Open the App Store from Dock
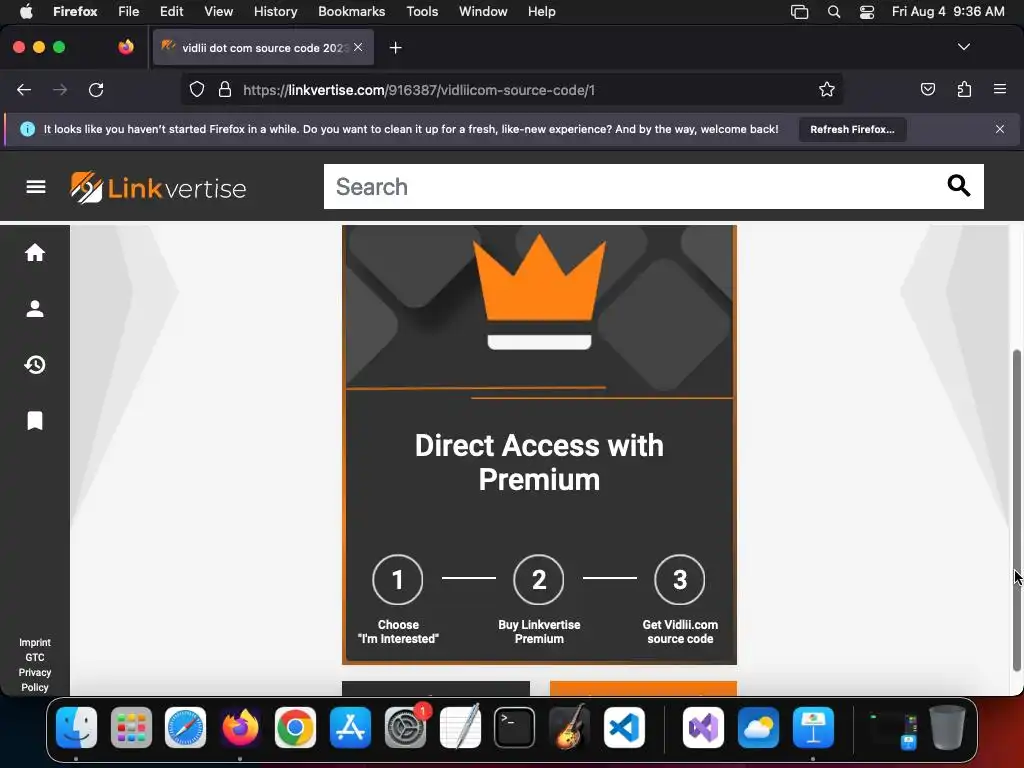Image resolution: width=1024 pixels, height=768 pixels. point(350,728)
